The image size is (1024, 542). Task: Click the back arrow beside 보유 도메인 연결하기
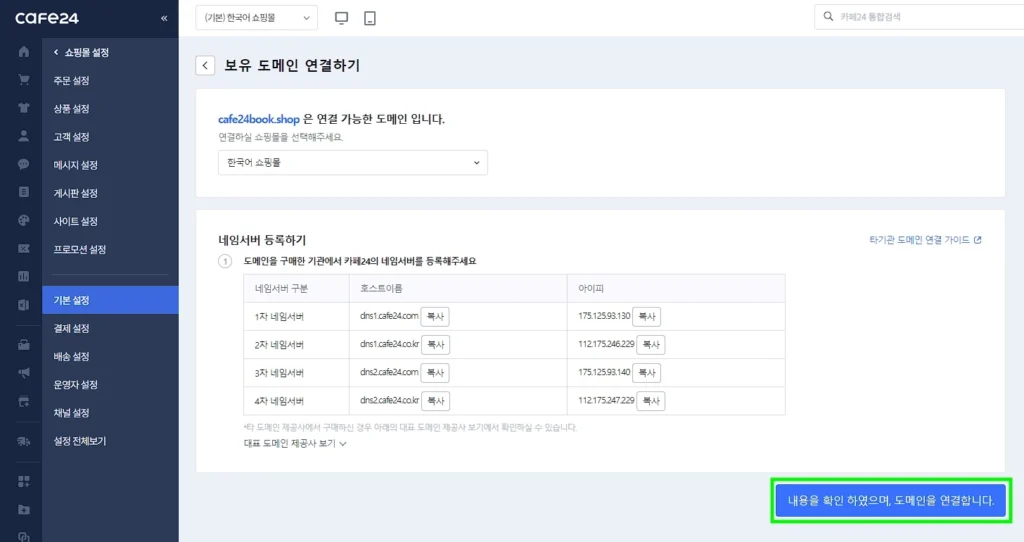(x=205, y=65)
